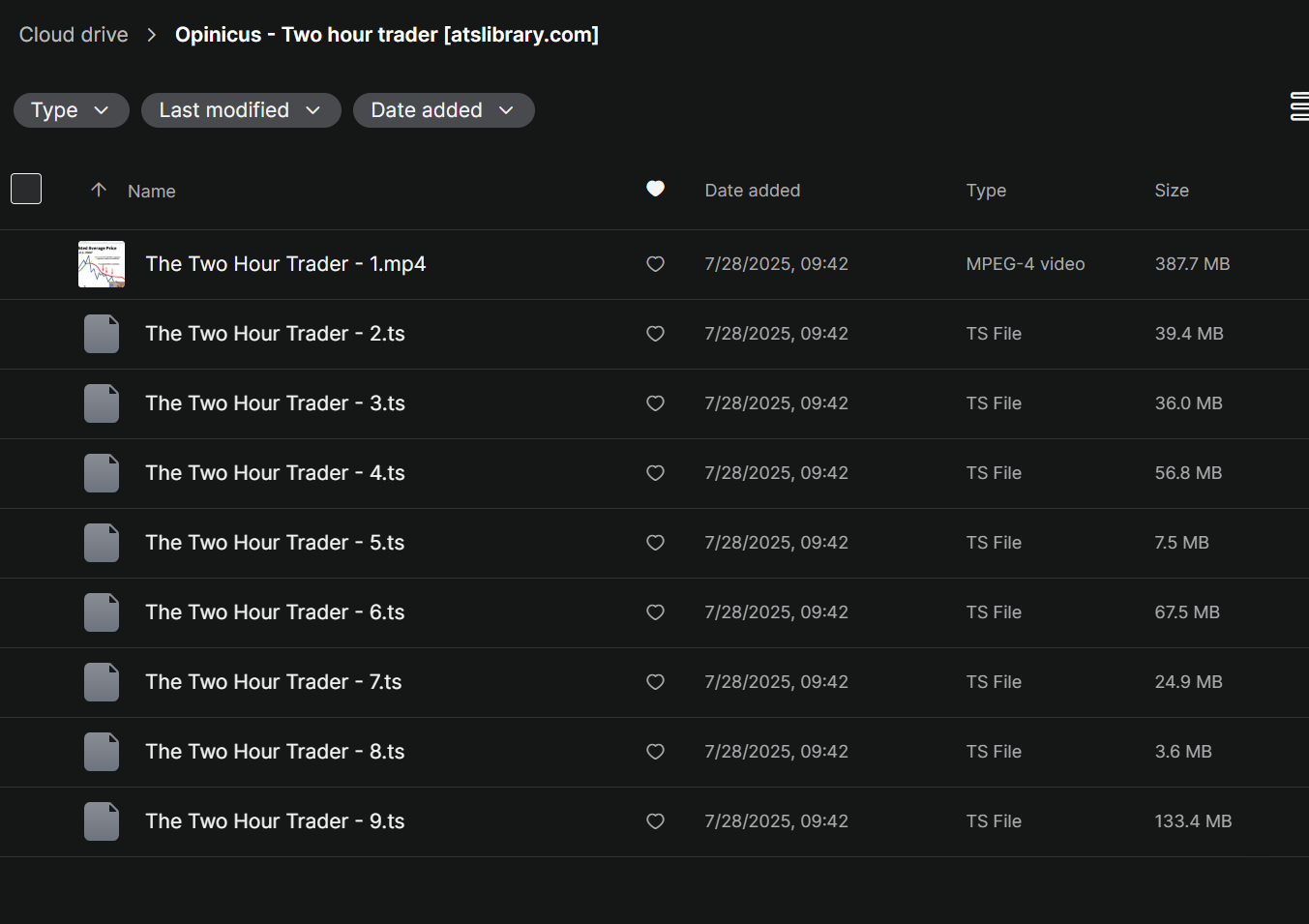
Task: Expand the Type filter dropdown
Action: click(71, 110)
